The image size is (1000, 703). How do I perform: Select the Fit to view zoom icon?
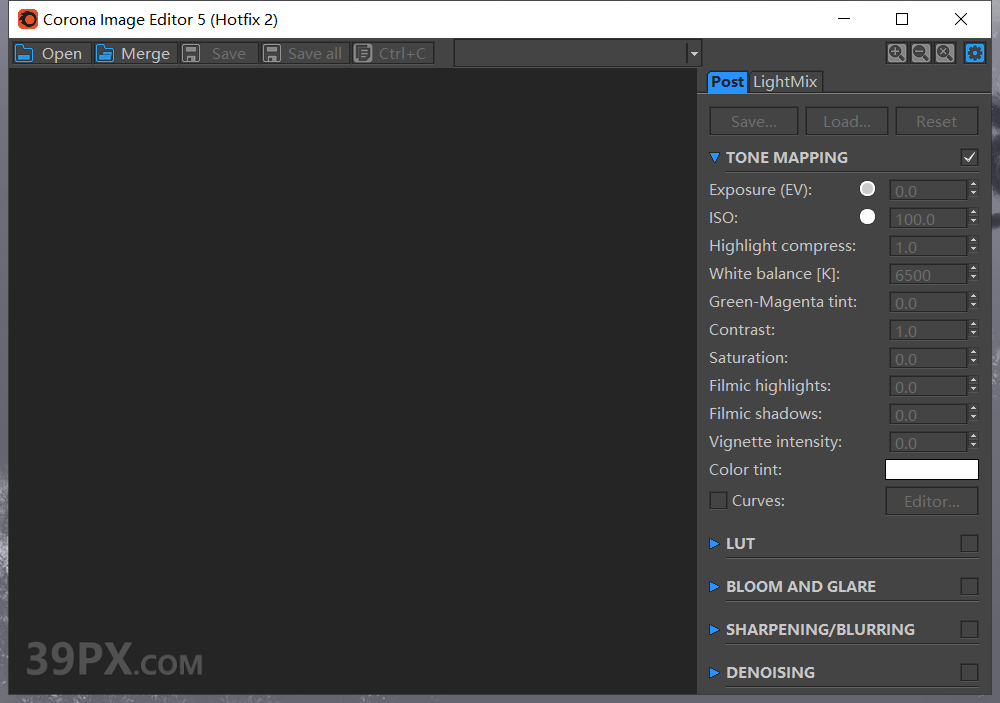944,52
